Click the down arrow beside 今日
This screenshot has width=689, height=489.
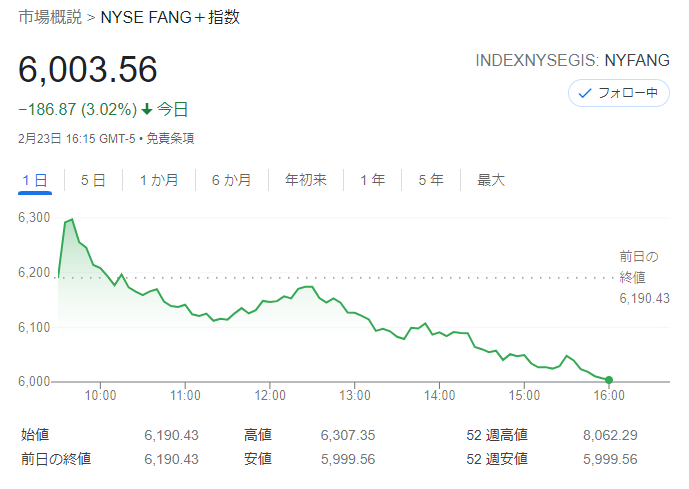pyautogui.click(x=147, y=109)
